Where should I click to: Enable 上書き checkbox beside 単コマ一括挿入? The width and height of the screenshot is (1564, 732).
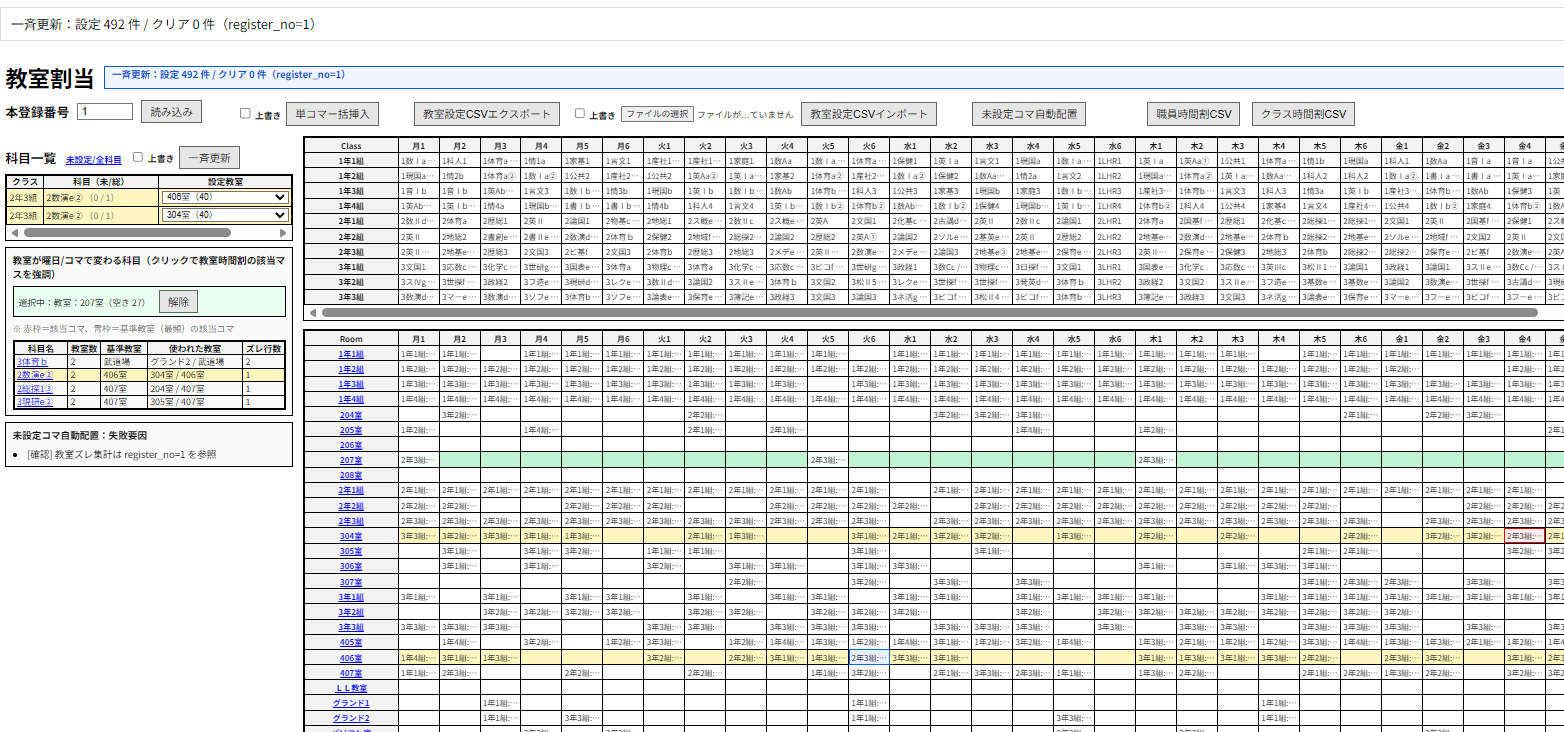point(246,114)
